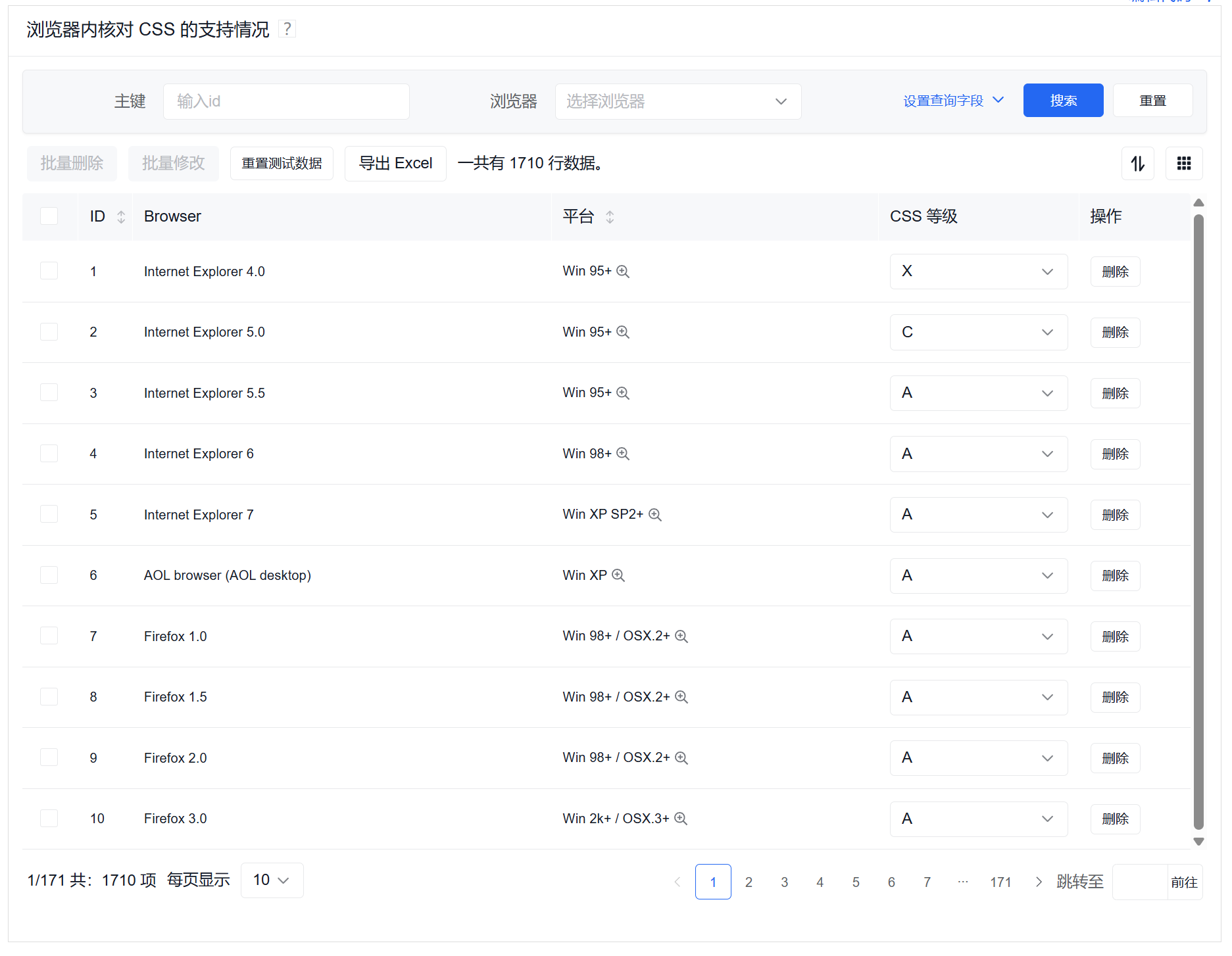Click magnifier icon in AOL browser row
1232x956 pixels.
coord(618,575)
